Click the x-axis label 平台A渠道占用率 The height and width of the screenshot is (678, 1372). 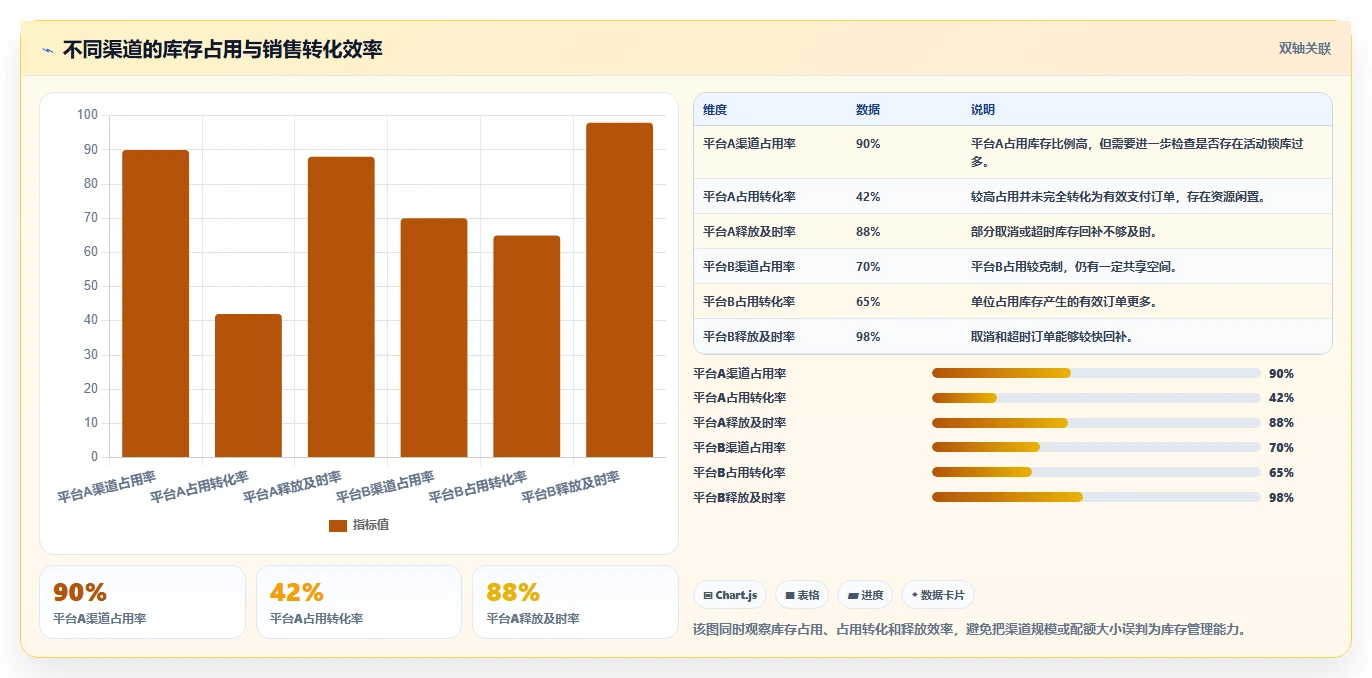[107, 486]
